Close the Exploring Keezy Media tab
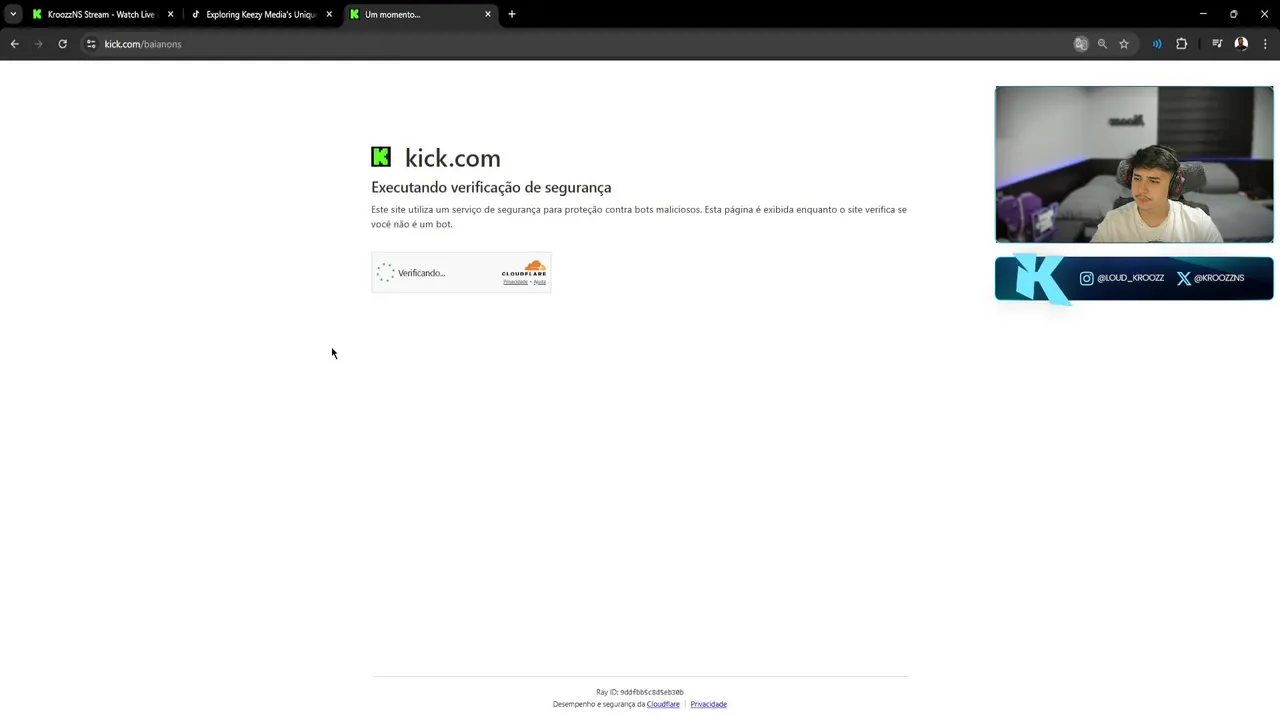Screen dimensions: 1280x720 pyautogui.click(x=329, y=14)
